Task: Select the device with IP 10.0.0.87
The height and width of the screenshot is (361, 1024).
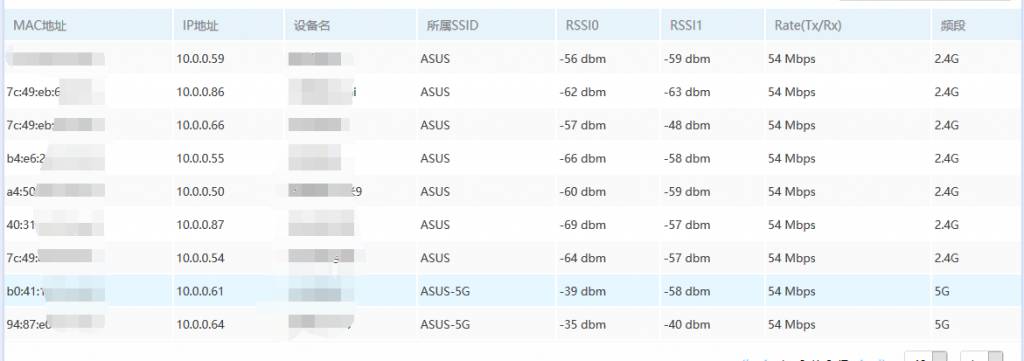Action: [x=512, y=225]
